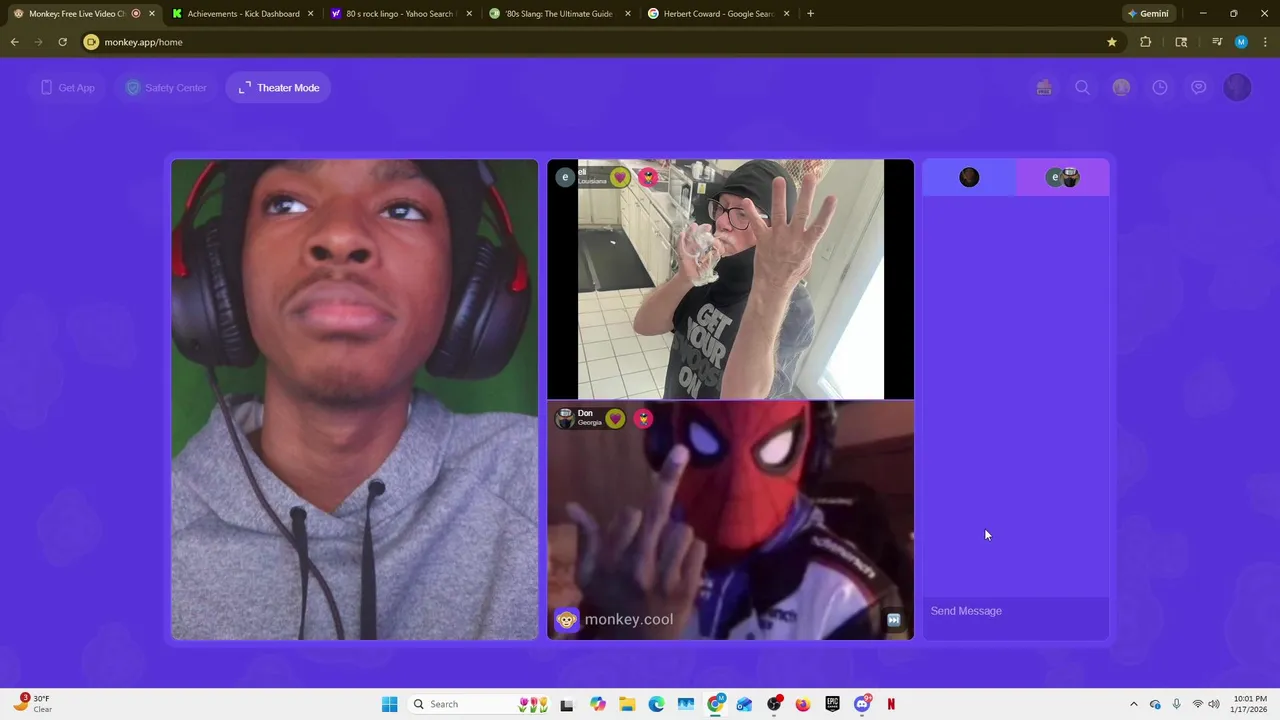This screenshot has width=1280, height=720.
Task: Select the duo avatars chat tab
Action: pos(1063,177)
